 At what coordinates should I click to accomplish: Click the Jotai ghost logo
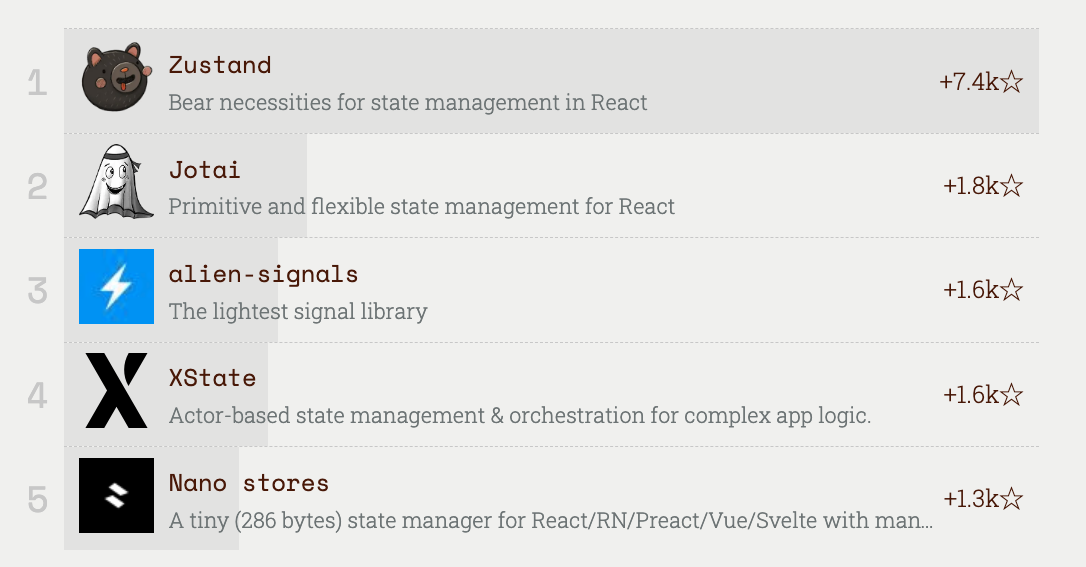(116, 182)
